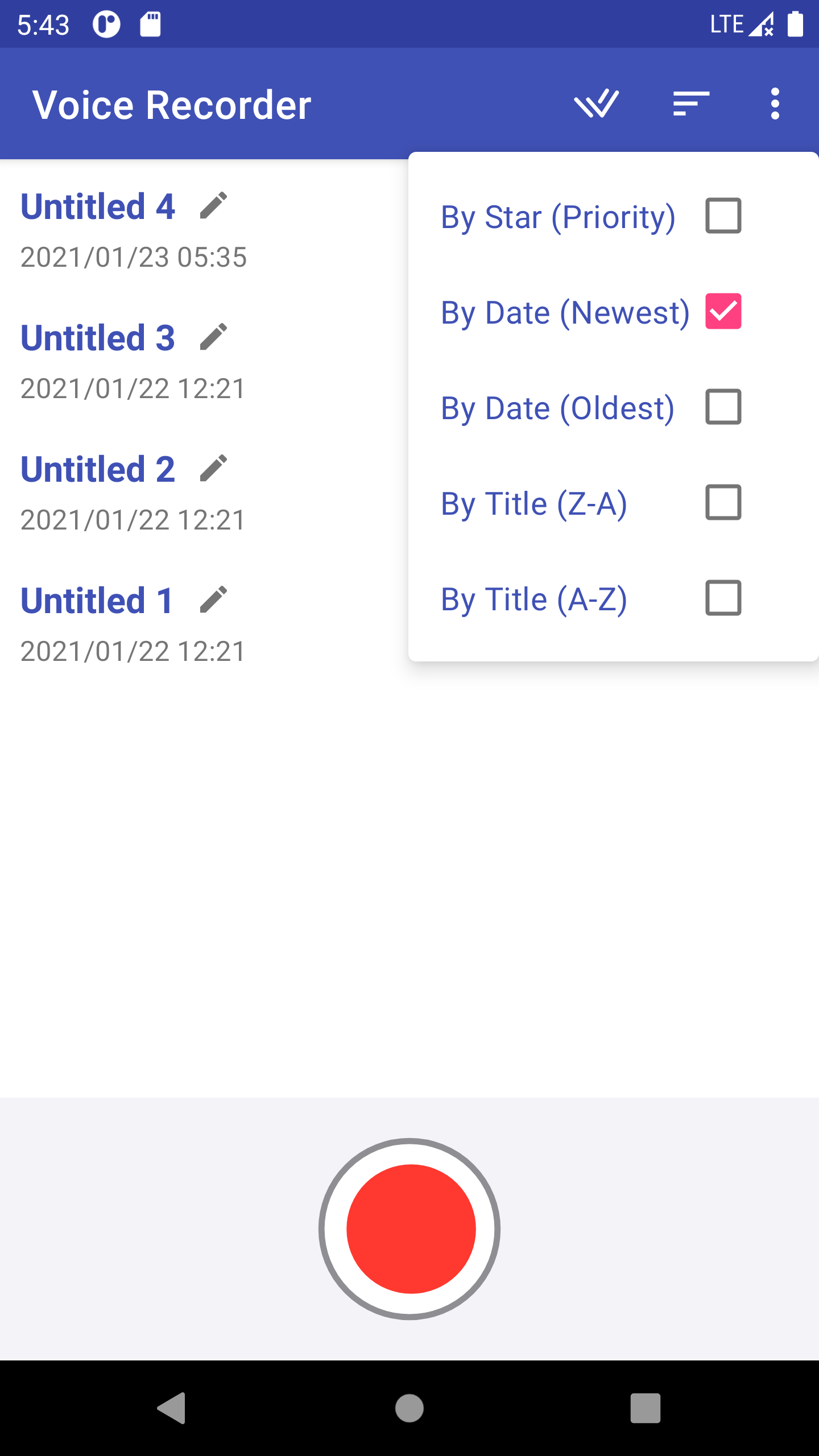Enable the By Star (Priority) checkbox

(x=723, y=216)
